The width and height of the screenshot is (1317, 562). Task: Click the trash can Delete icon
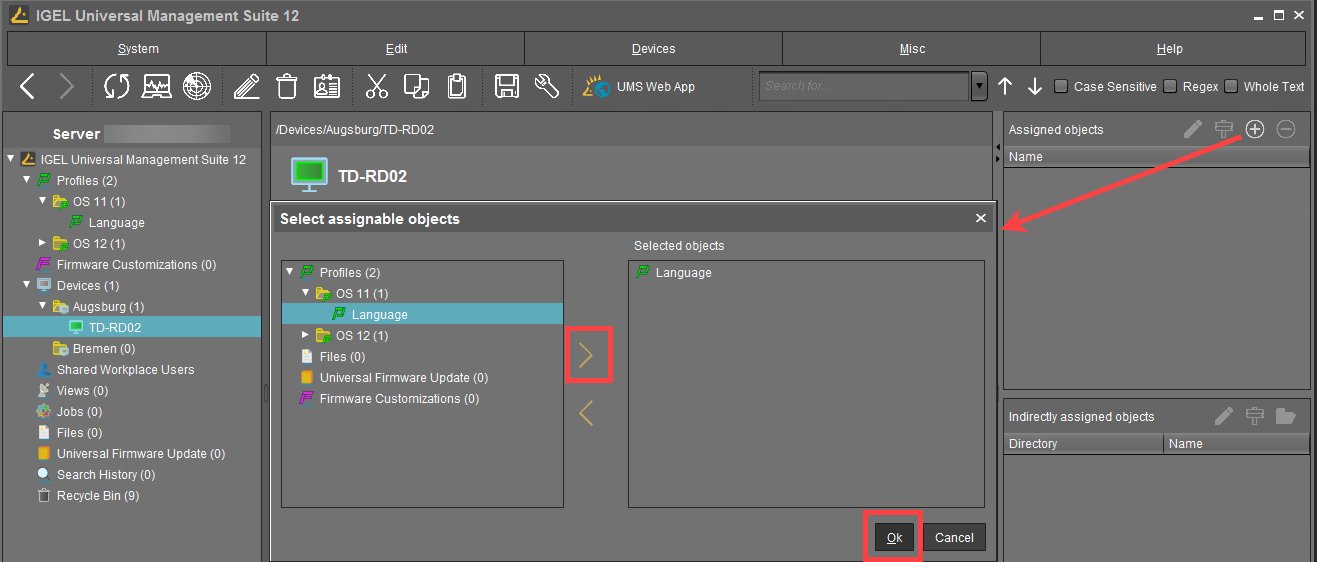287,87
